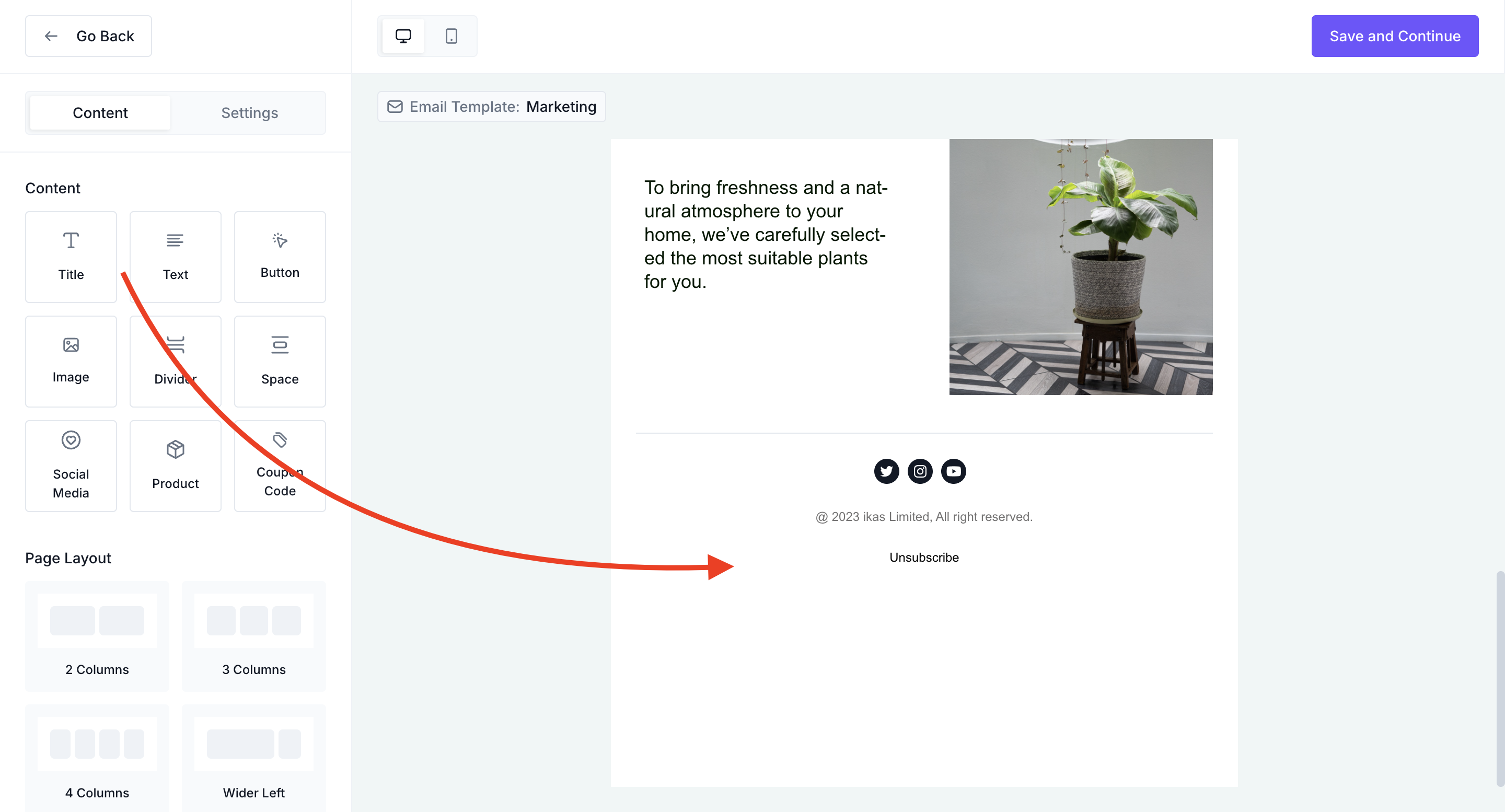Choose the 3 Columns layout
Image resolution: width=1505 pixels, height=812 pixels.
[x=253, y=636]
